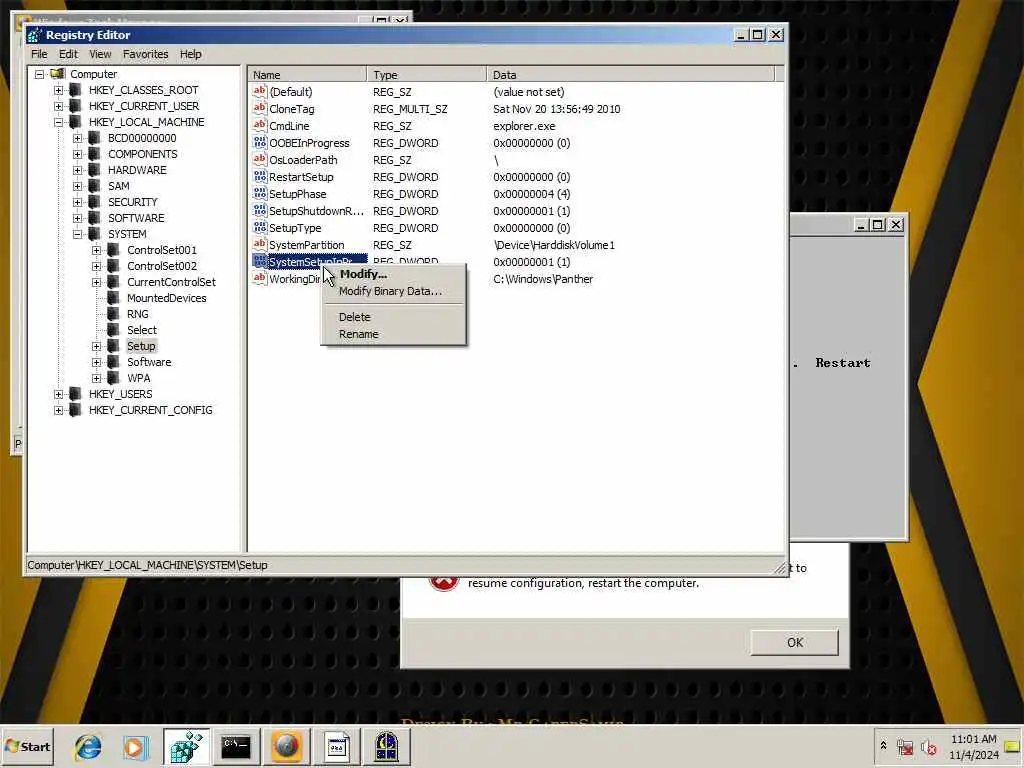This screenshot has width=1024, height=768.
Task: Click the RestartSetup DWORD value icon
Action: pos(260,176)
